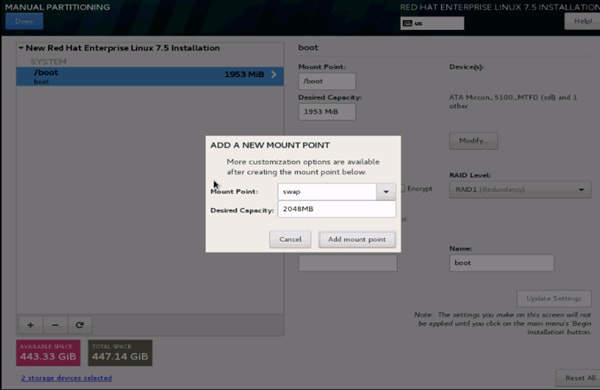The width and height of the screenshot is (600, 390).
Task: Open the RAID Level dropdown
Action: (520, 189)
